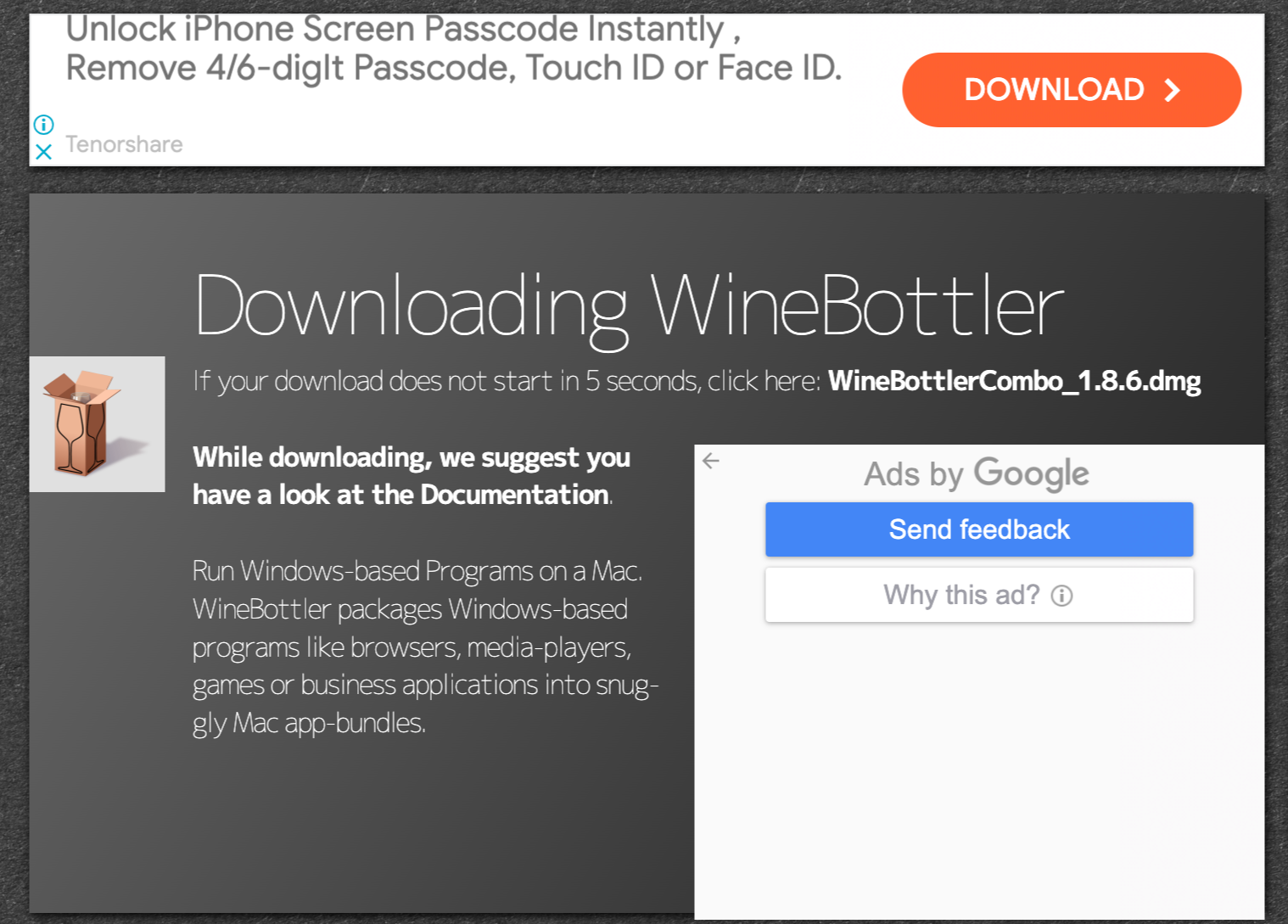Click the Ads by Google label
The image size is (1288, 924).
tap(977, 473)
